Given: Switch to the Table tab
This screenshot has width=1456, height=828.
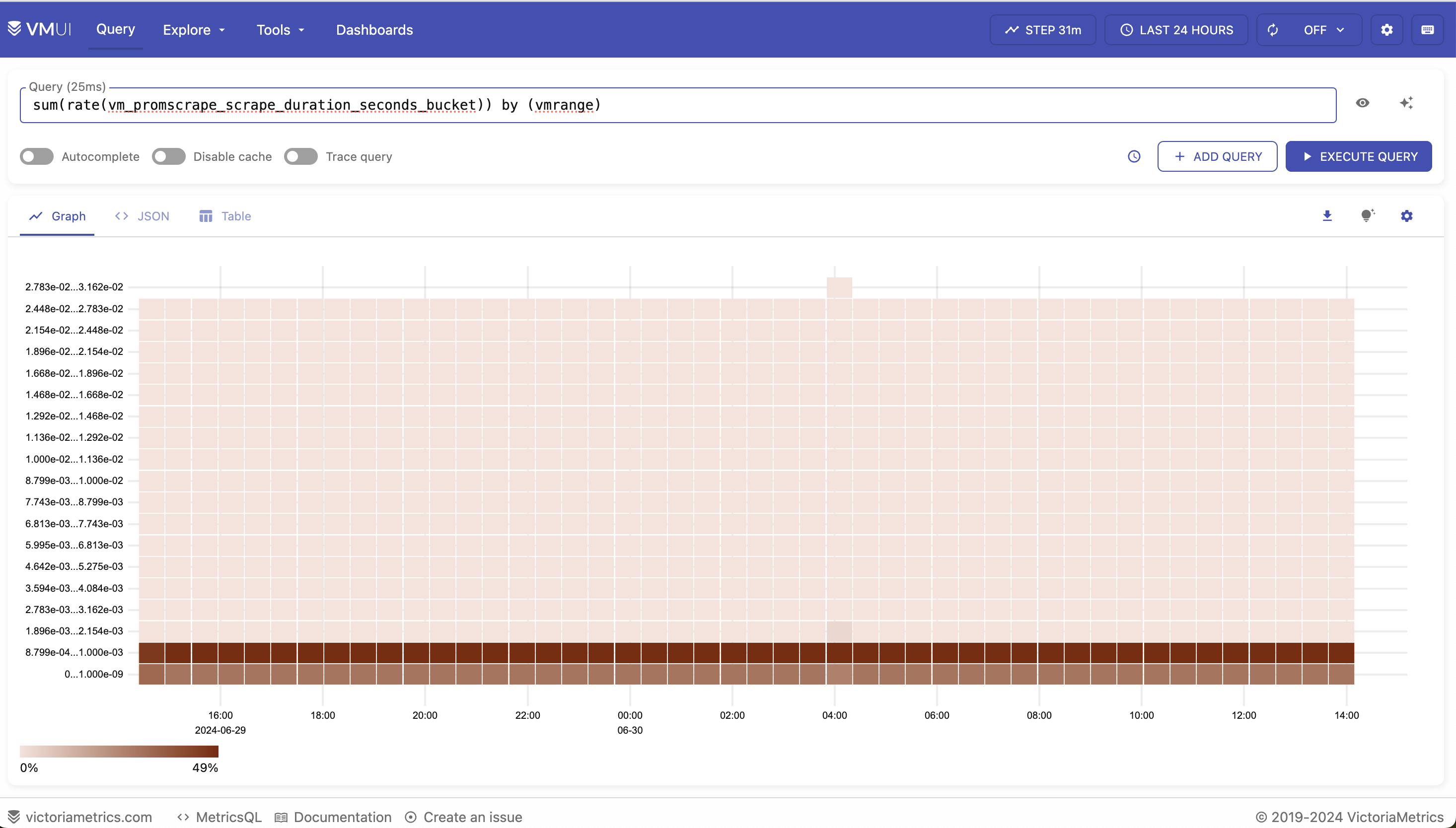Looking at the screenshot, I should point(225,216).
